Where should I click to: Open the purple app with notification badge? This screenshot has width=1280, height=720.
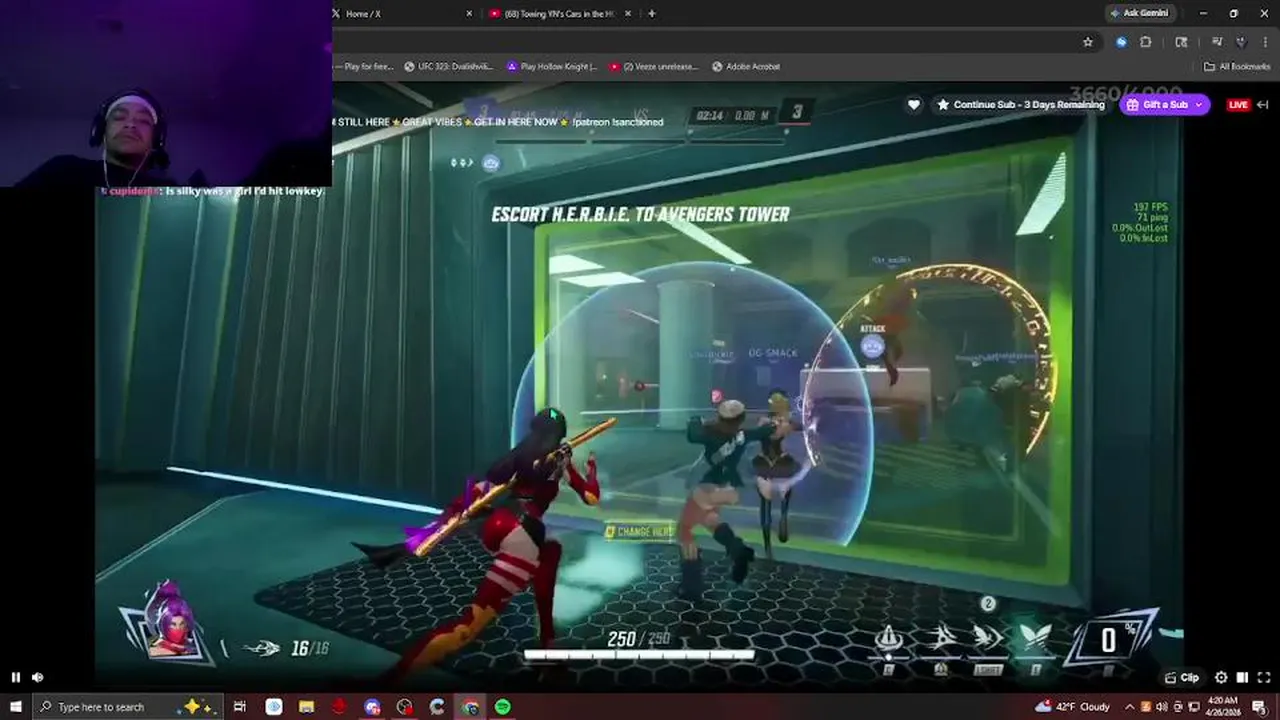(372, 707)
